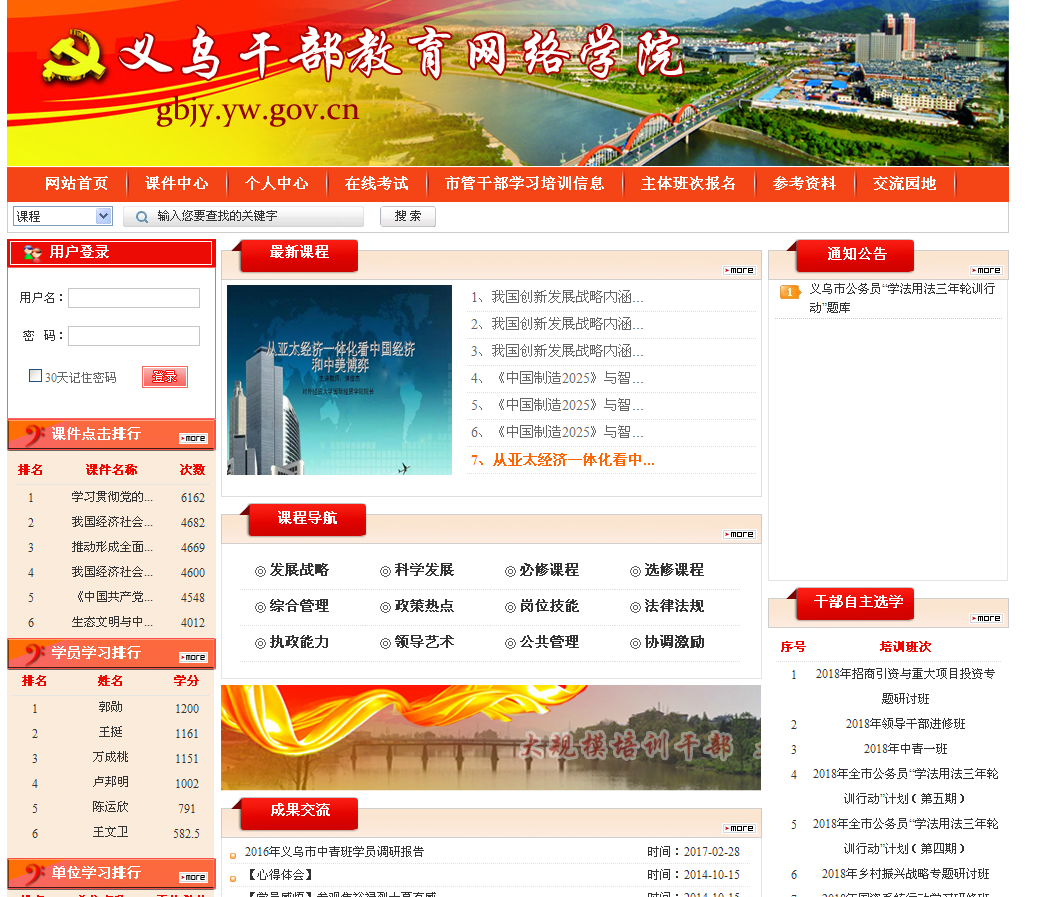Screen dimensions: 1038x897
Task: Click 'more' icon in 通知公告 panel
Action: coord(986,270)
